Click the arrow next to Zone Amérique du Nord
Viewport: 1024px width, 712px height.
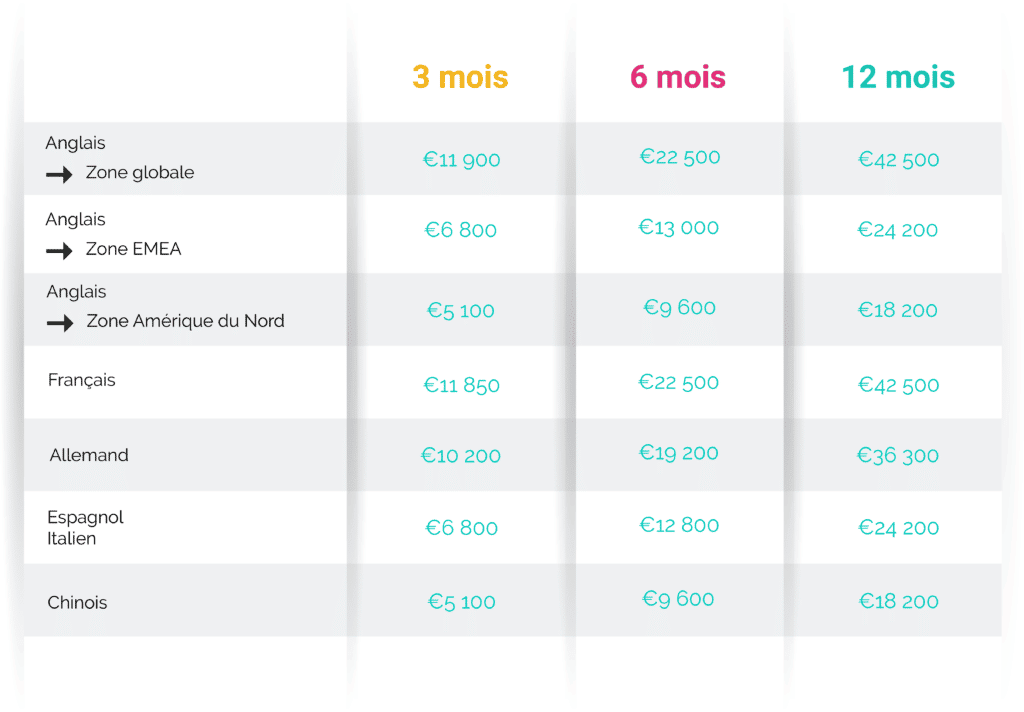(59, 323)
